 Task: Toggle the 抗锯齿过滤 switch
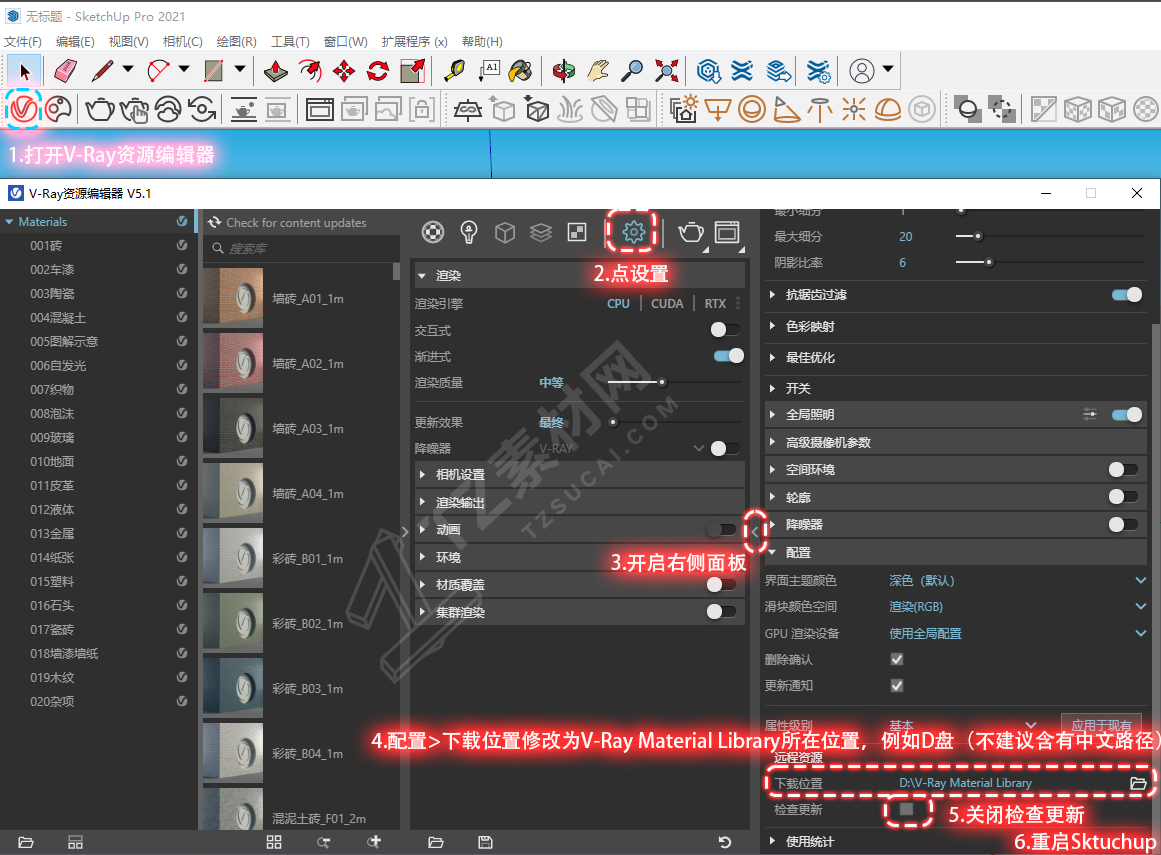[x=1127, y=295]
